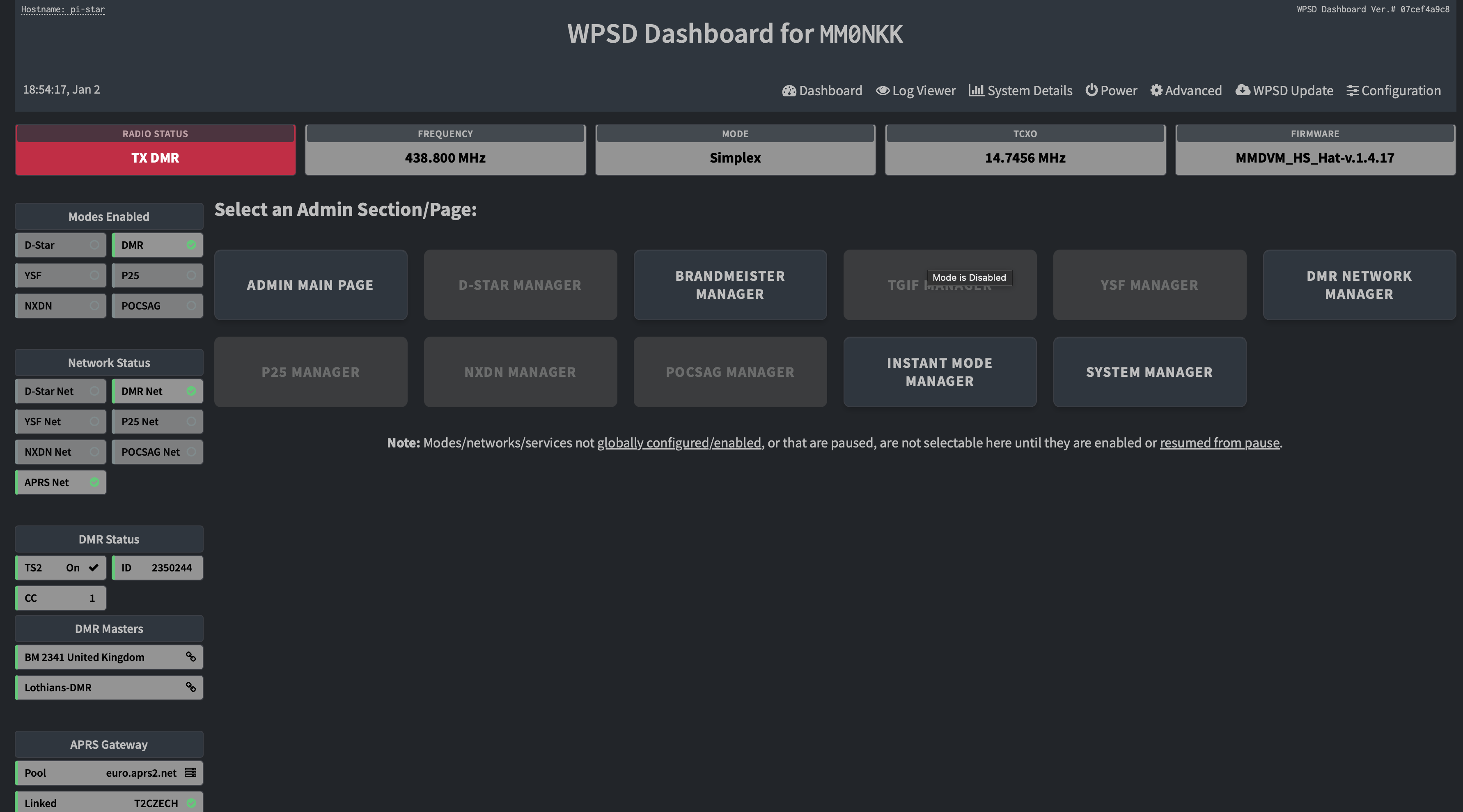Open the DMR Network Manager

click(x=1359, y=285)
